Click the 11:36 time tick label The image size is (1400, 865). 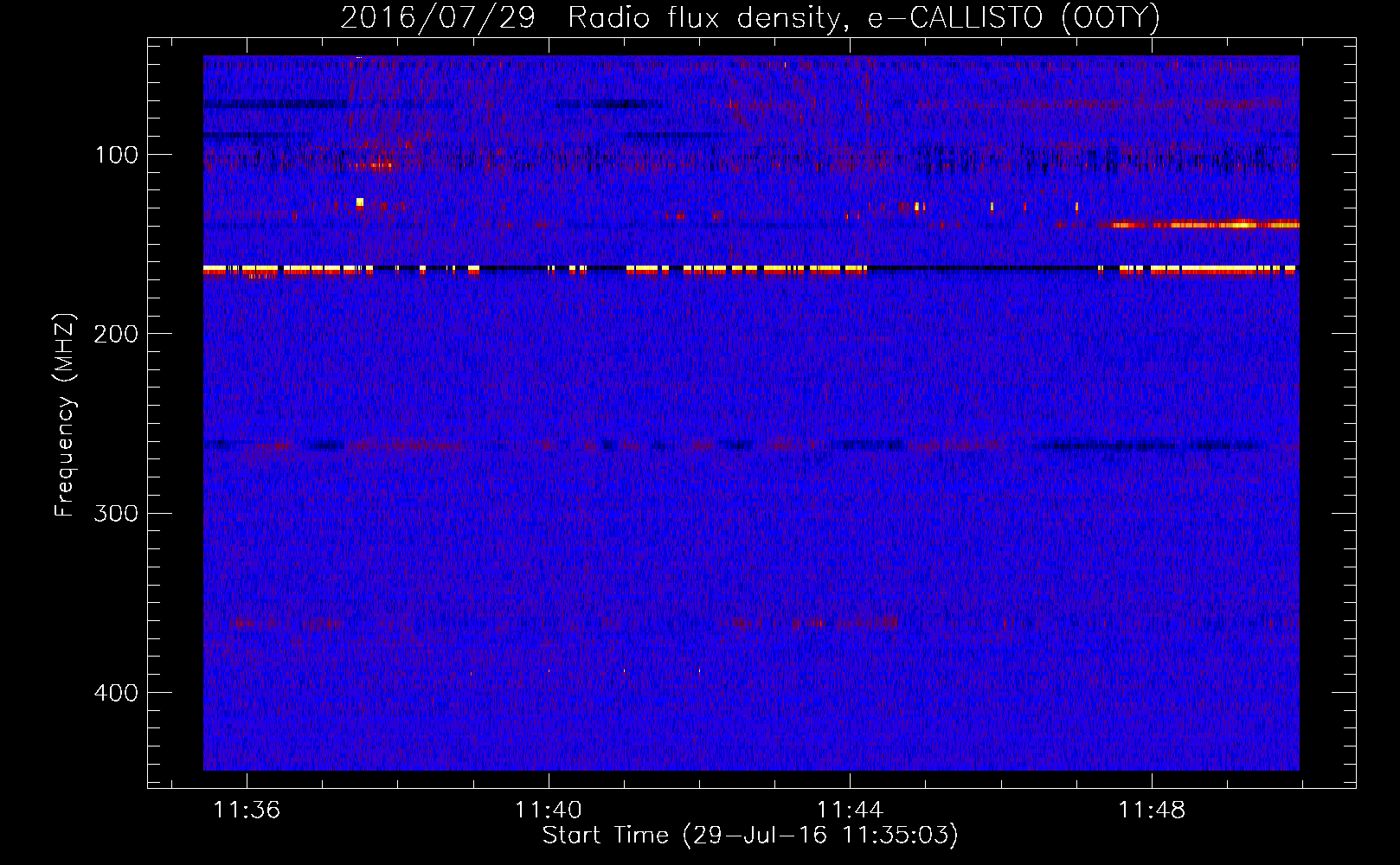tap(247, 810)
